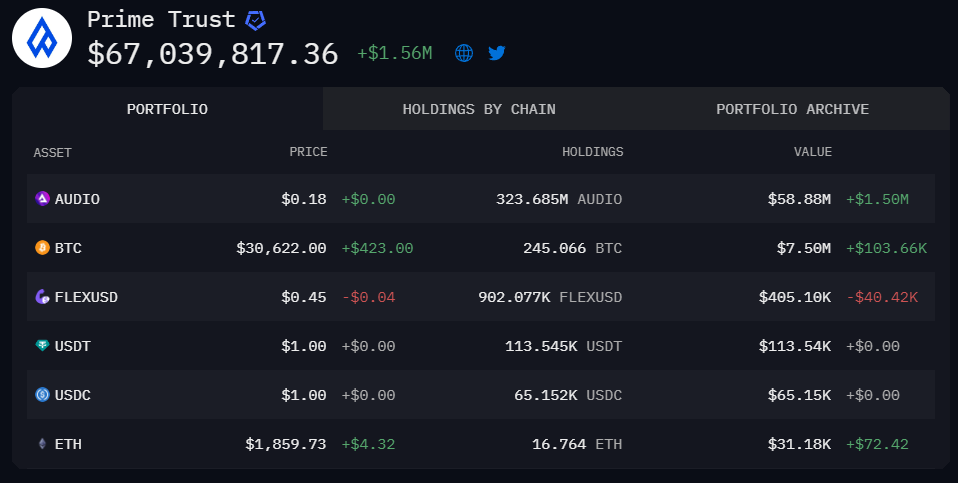
Task: Click the BTC value change +$103.66K
Action: click(887, 248)
